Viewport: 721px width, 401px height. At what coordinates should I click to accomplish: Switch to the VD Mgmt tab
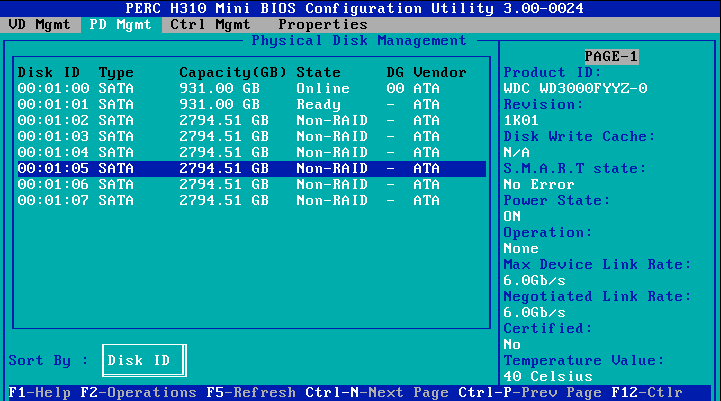click(39, 24)
